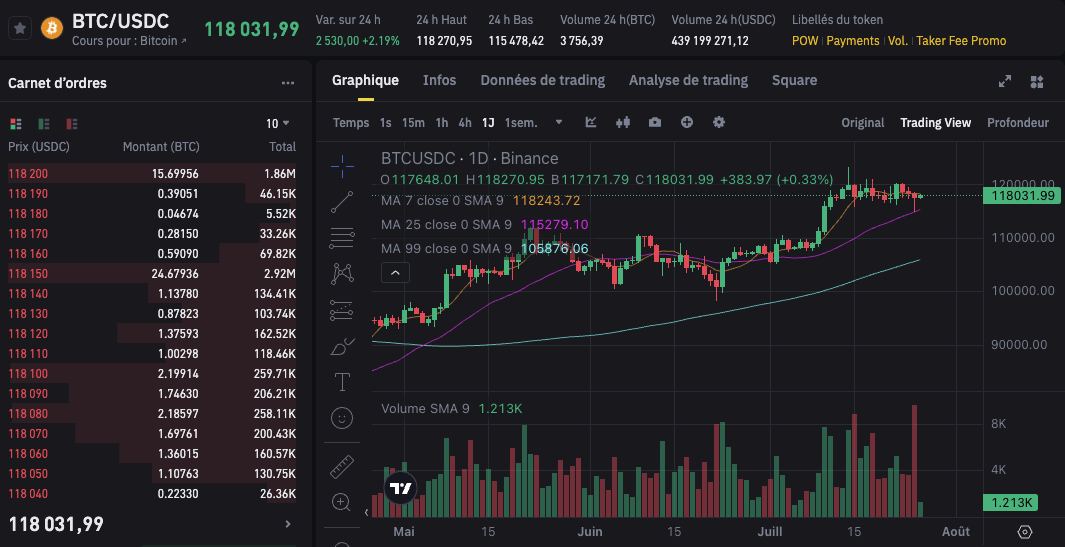This screenshot has width=1065, height=547.
Task: Open the Square tab
Action: 794,80
